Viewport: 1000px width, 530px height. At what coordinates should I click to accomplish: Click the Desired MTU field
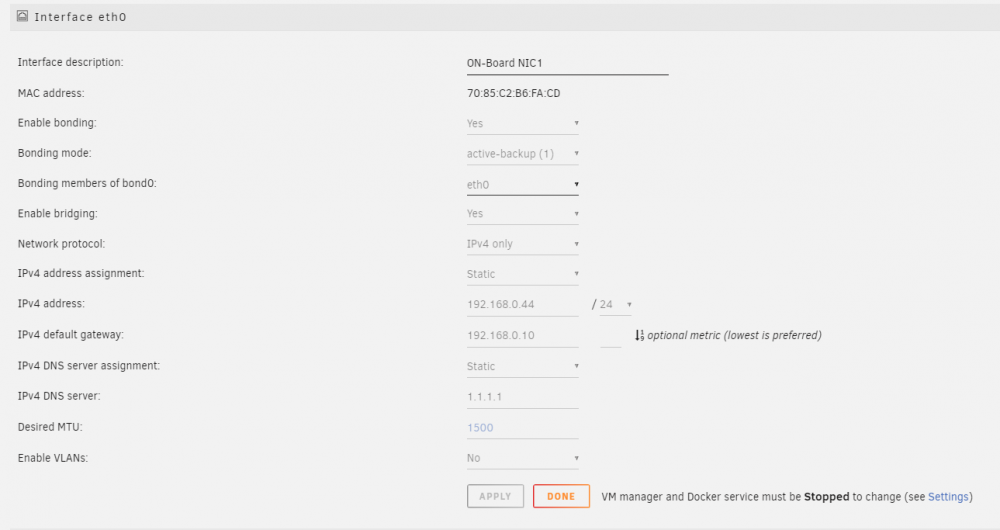pos(522,428)
